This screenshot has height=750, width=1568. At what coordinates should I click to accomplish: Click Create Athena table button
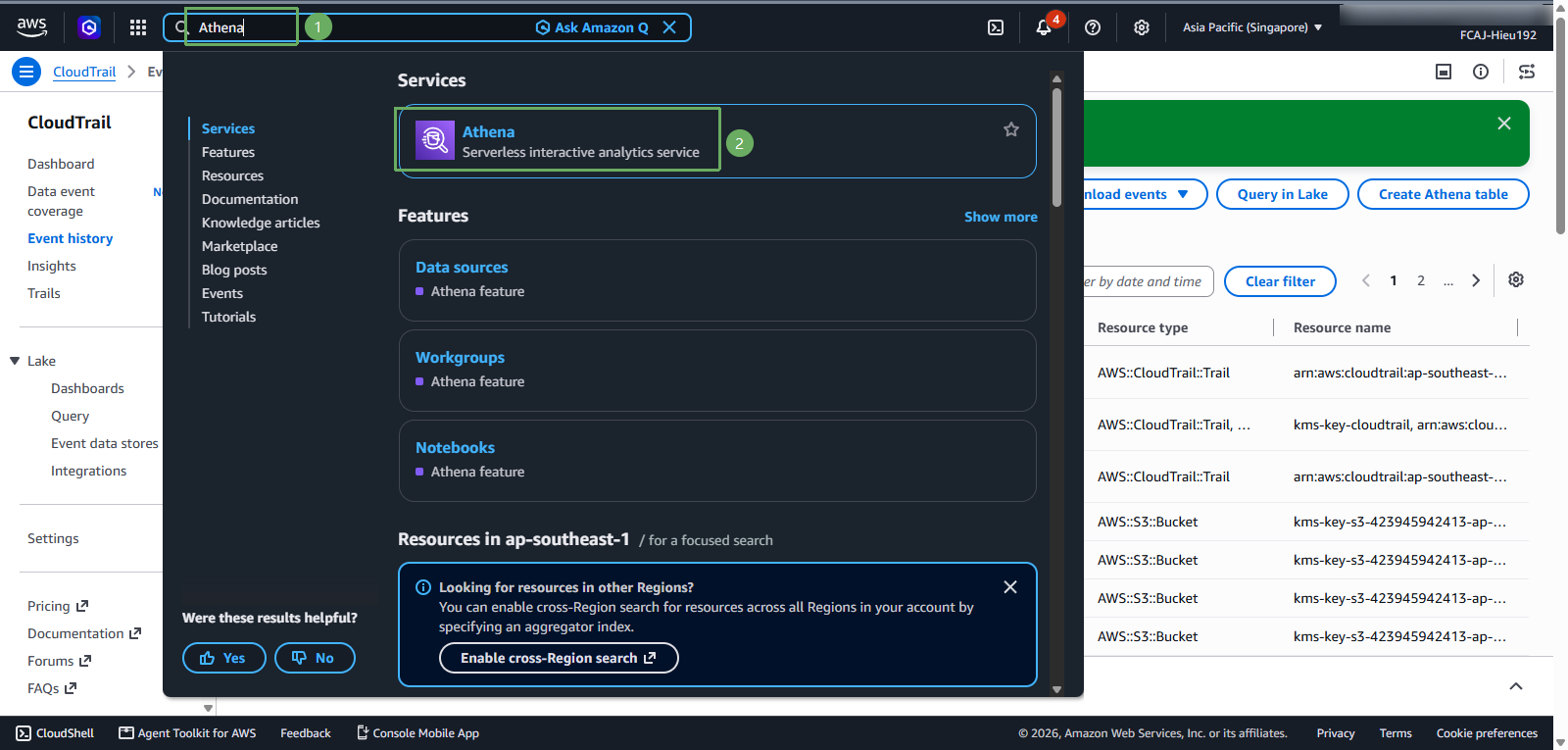(1444, 194)
